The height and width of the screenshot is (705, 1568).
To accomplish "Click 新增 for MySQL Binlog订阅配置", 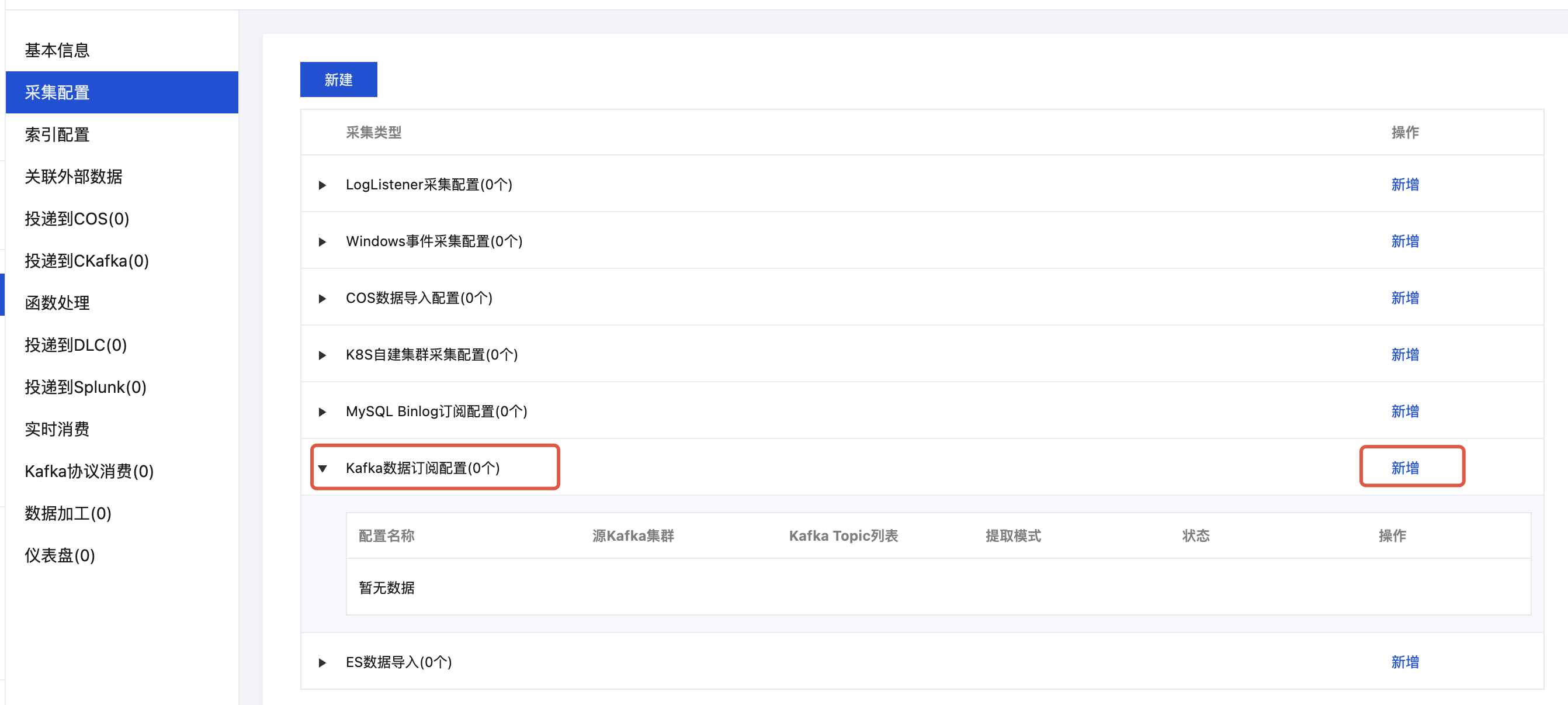I will [x=1404, y=412].
